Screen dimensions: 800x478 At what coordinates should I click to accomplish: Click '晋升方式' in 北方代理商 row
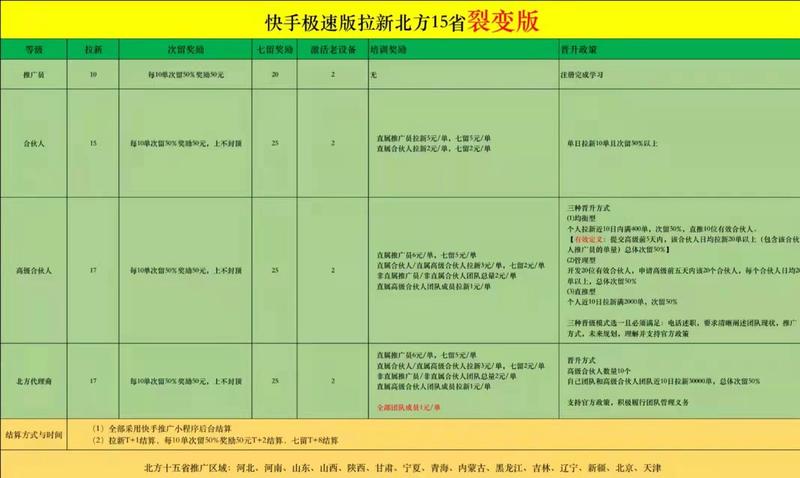(x=582, y=360)
